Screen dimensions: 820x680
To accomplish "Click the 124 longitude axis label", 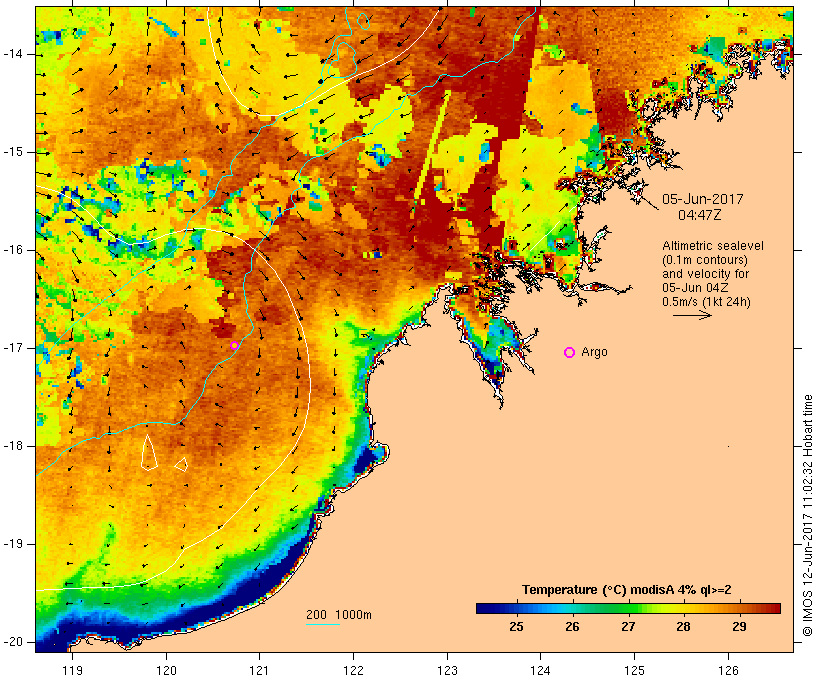I will (541, 670).
